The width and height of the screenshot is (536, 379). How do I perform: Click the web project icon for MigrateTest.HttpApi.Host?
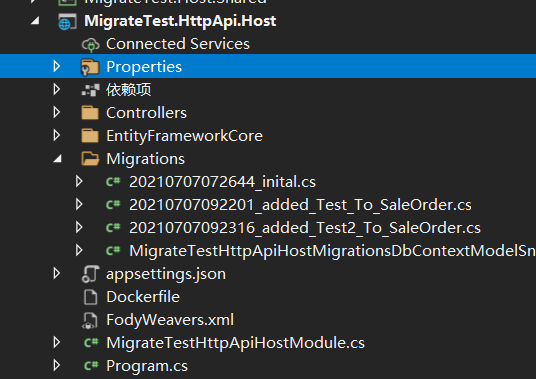[67, 22]
